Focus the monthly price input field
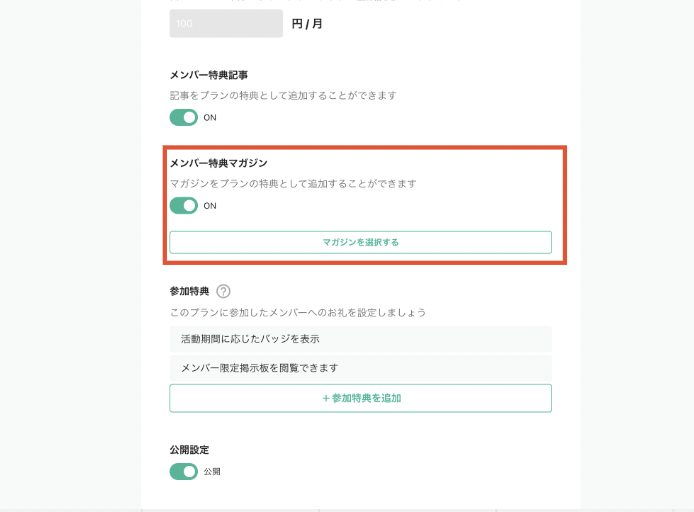694x512 pixels. (226, 23)
